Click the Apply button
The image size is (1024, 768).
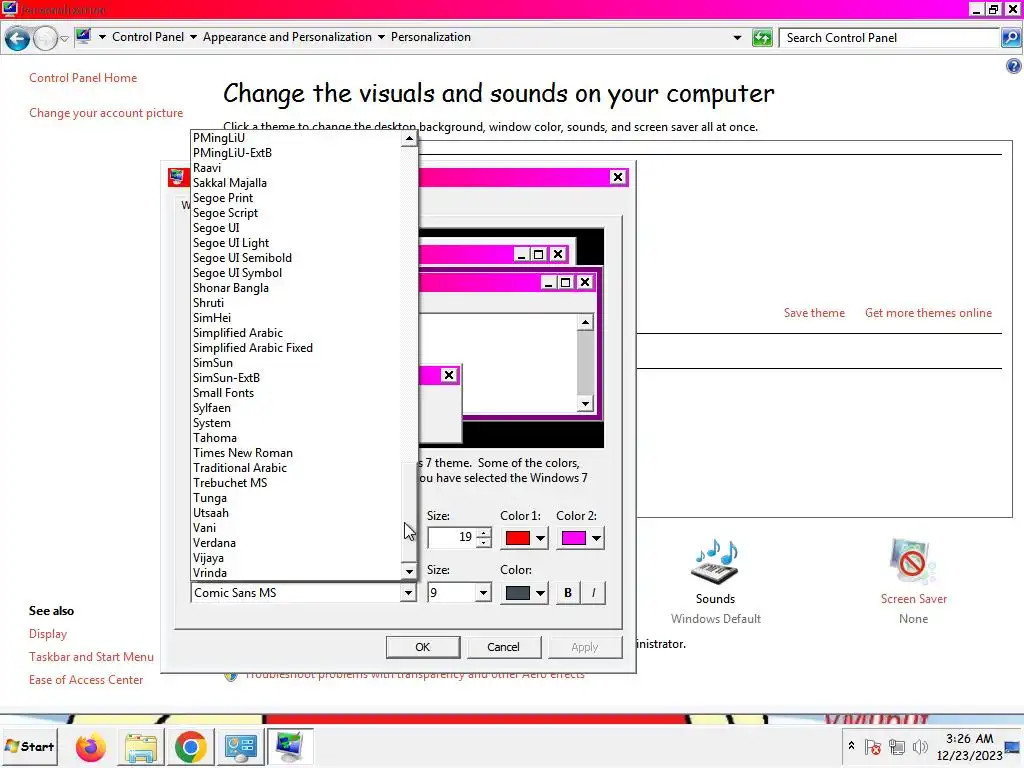click(x=584, y=647)
